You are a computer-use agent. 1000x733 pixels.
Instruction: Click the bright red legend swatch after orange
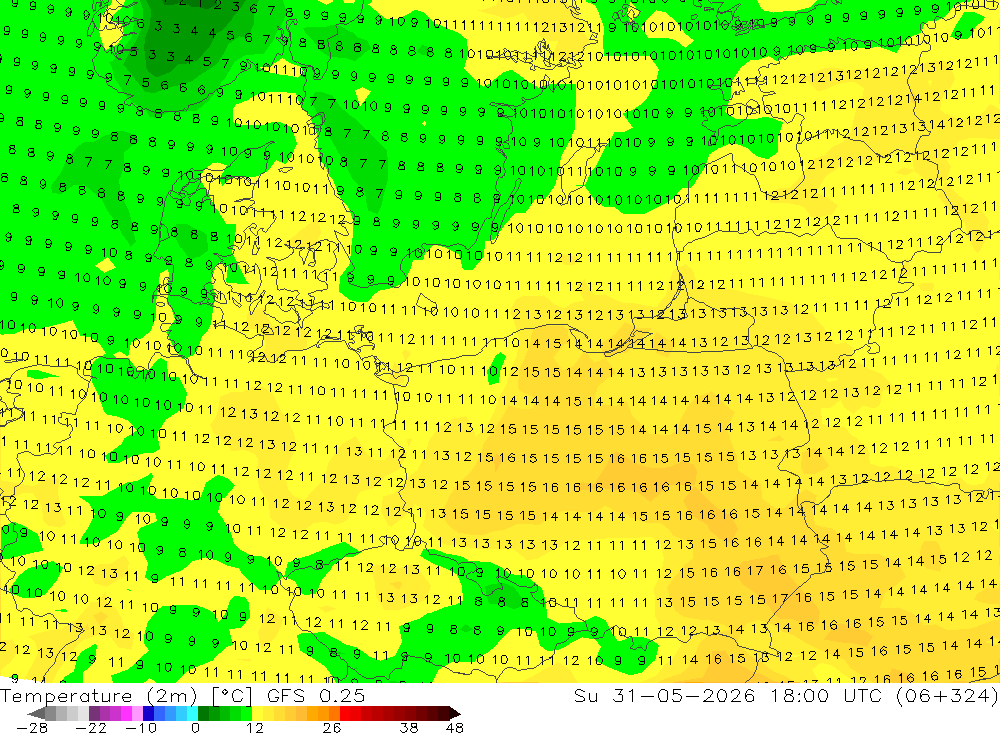coord(345,713)
